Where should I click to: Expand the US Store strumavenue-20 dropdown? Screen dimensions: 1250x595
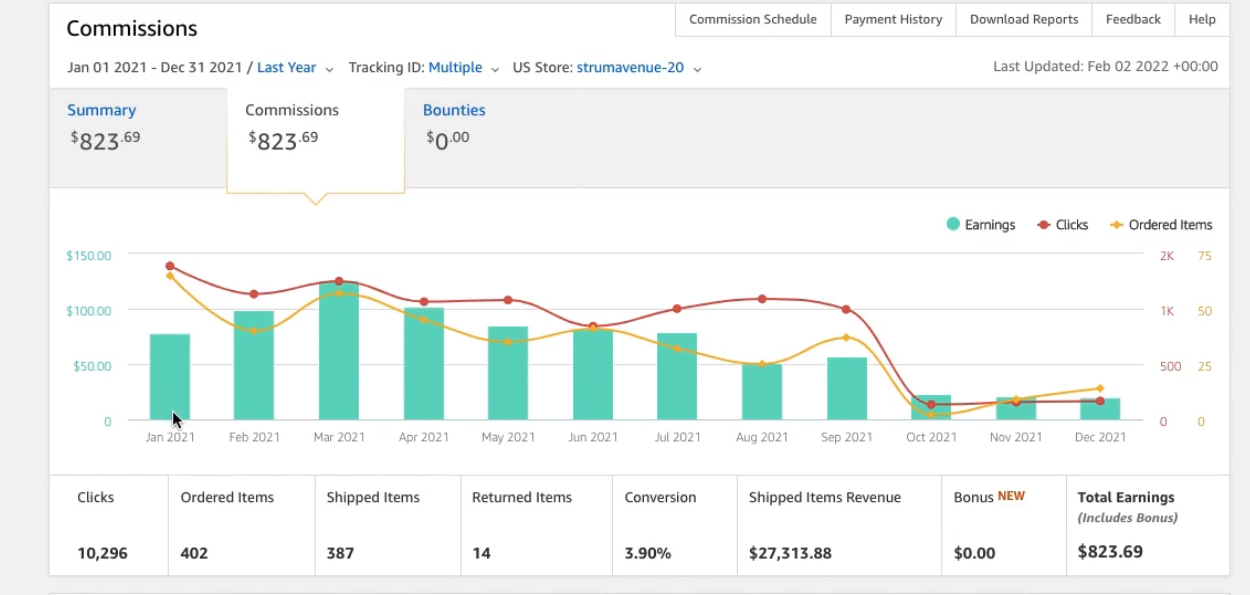coord(639,68)
